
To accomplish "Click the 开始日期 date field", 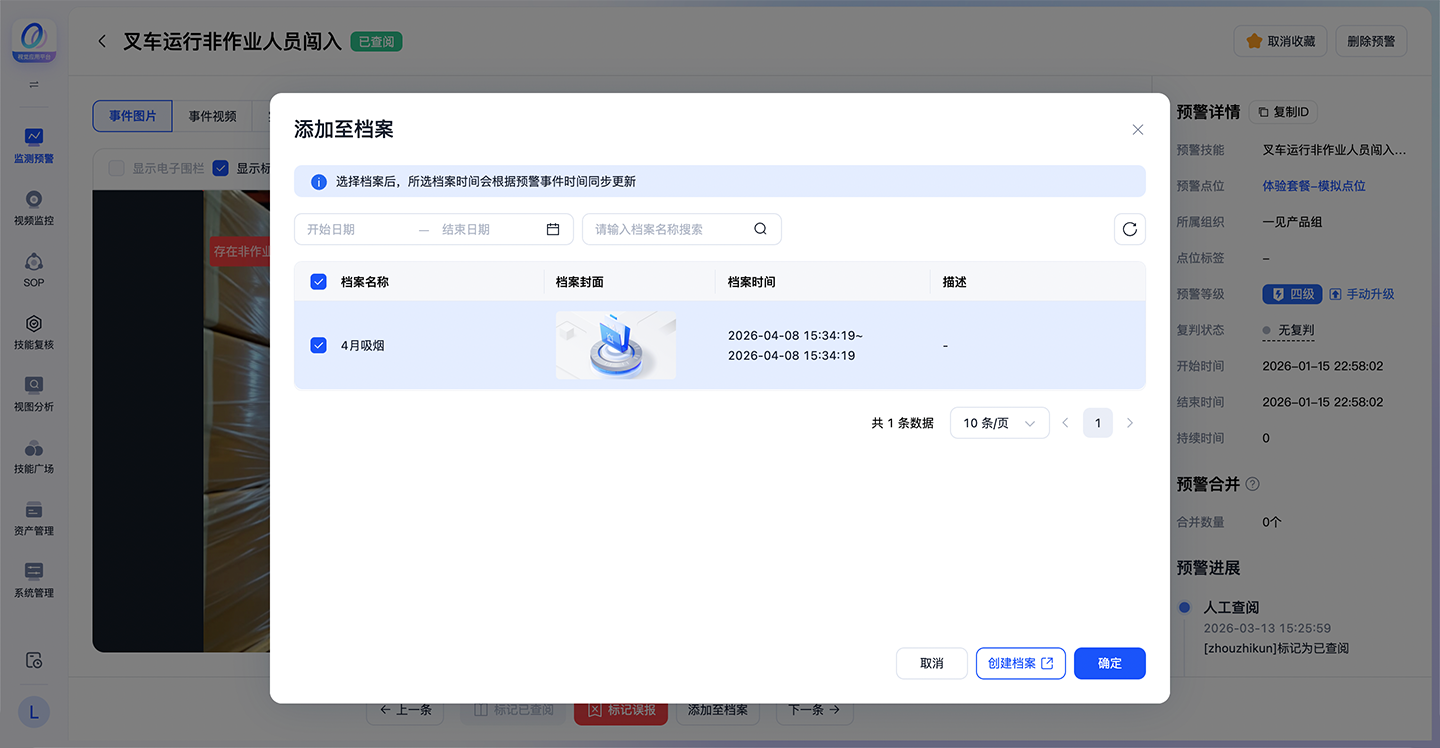I will 355,229.
